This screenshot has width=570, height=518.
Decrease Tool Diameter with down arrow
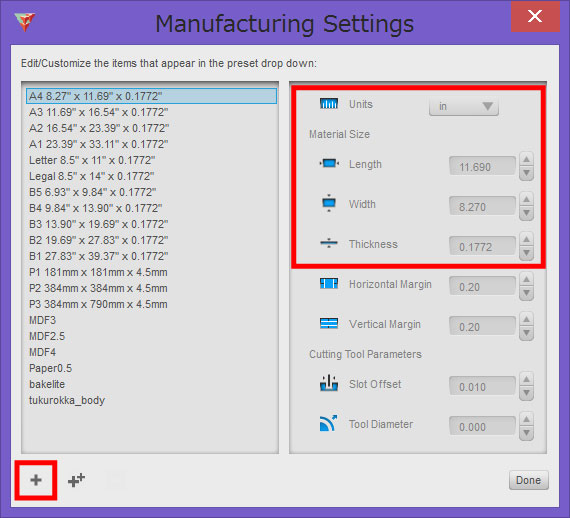pyautogui.click(x=526, y=433)
